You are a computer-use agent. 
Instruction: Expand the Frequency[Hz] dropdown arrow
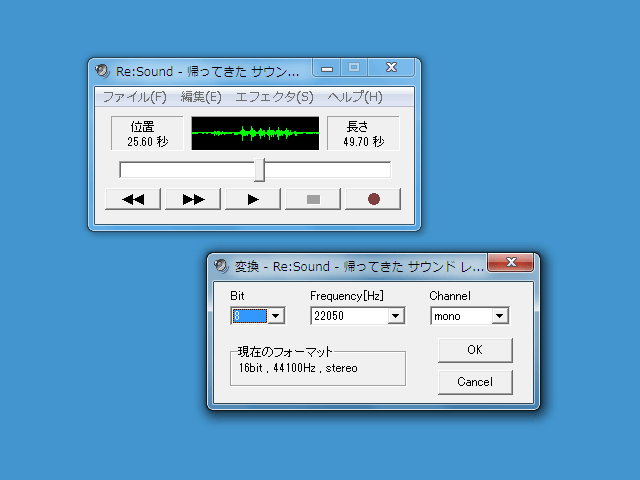pyautogui.click(x=396, y=316)
